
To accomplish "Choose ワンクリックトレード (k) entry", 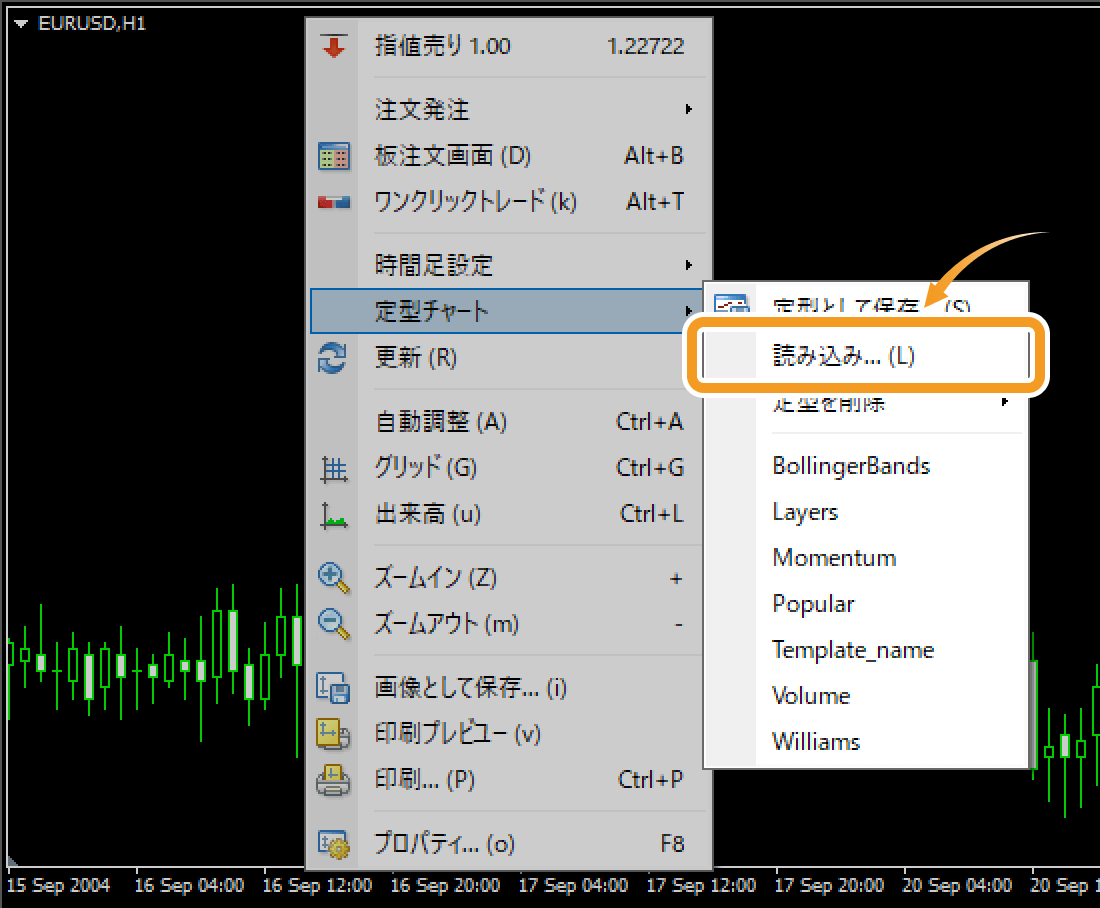I will pos(509,202).
